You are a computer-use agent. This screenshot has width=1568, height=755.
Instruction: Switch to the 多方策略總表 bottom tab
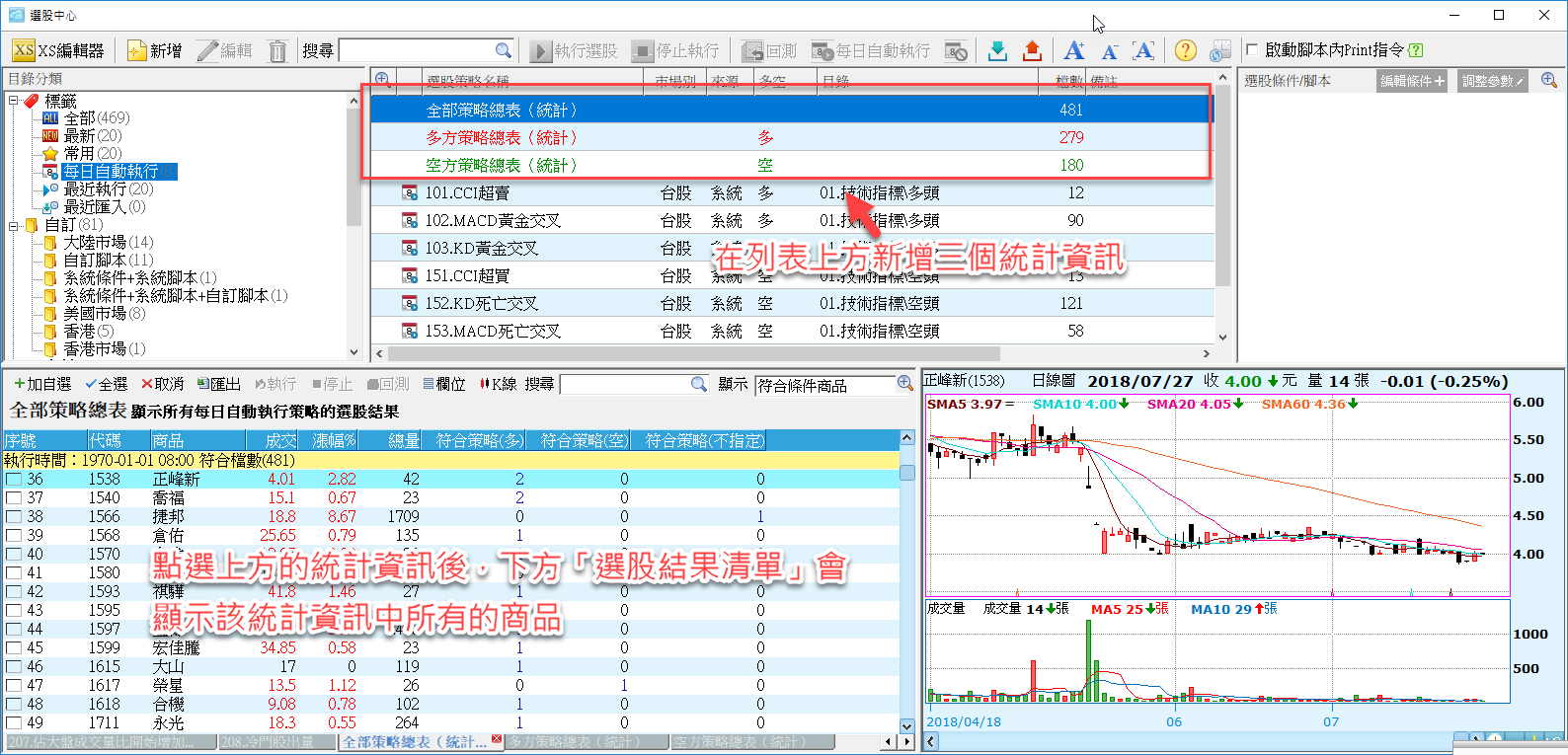tap(587, 741)
